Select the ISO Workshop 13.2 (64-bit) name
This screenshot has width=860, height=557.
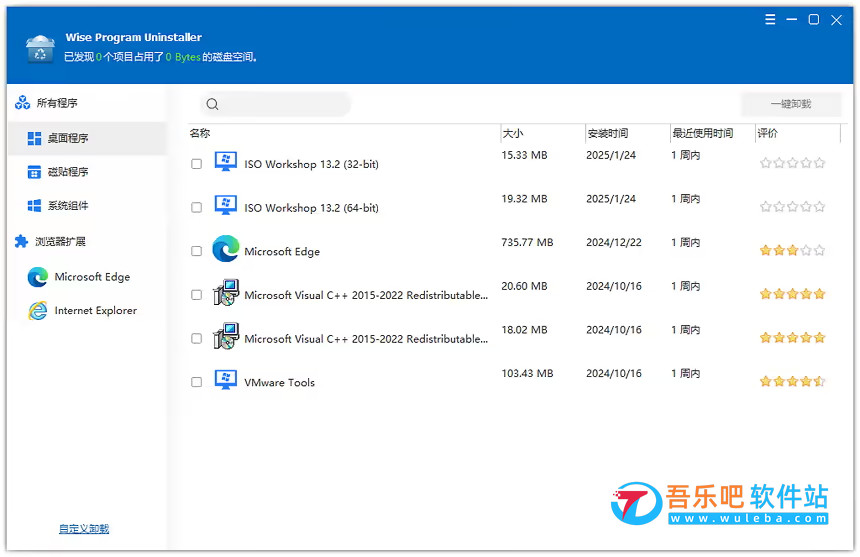point(311,208)
